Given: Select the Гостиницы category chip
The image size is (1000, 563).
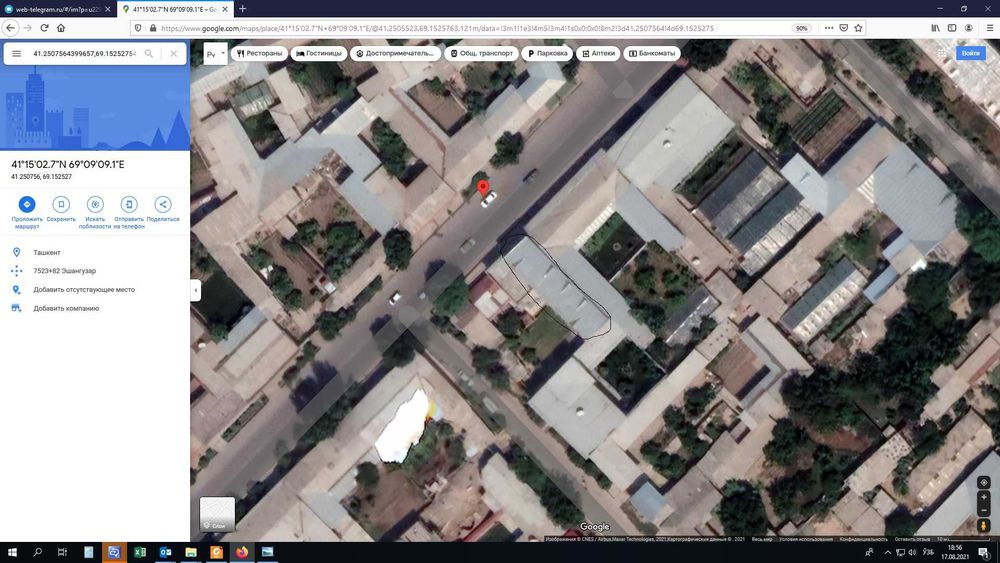Looking at the screenshot, I should (x=319, y=54).
